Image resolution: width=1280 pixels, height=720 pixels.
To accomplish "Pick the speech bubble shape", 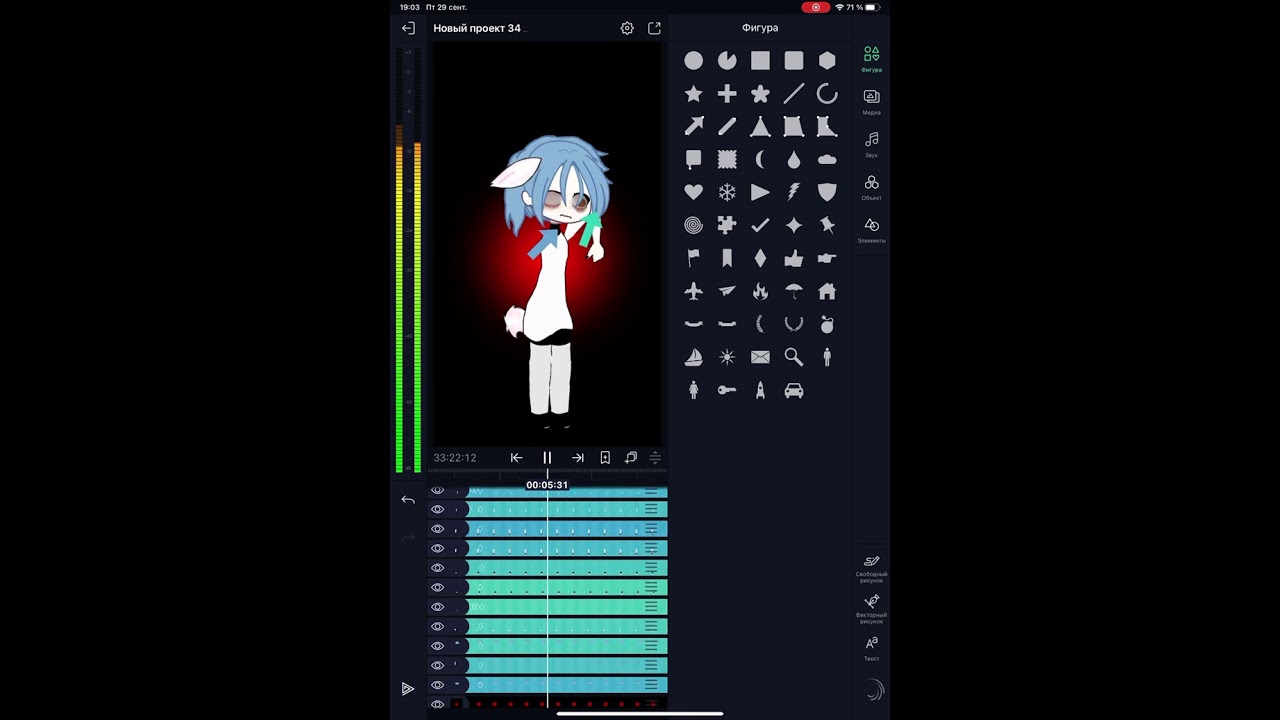I will tap(693, 160).
